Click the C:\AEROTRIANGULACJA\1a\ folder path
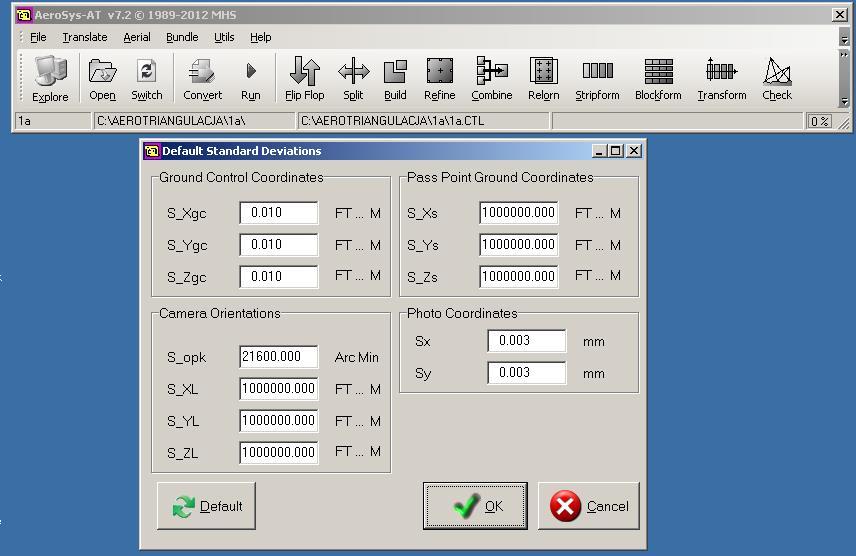Viewport: 856px width, 556px height. pyautogui.click(x=194, y=121)
